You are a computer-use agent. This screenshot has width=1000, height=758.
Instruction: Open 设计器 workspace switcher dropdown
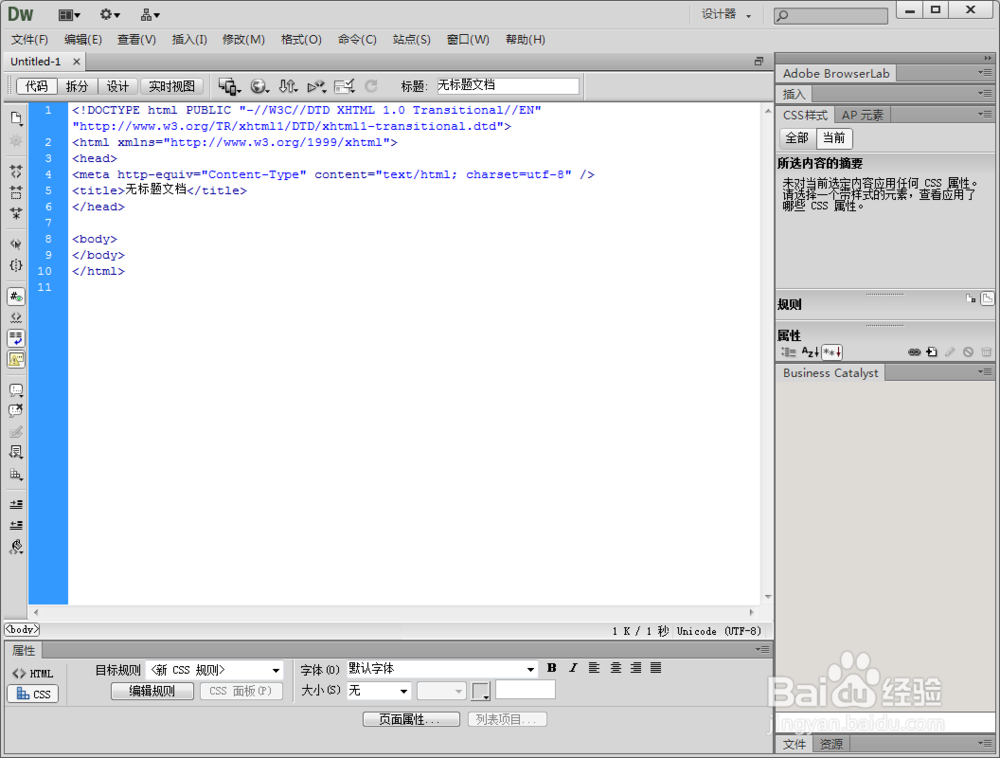point(726,14)
